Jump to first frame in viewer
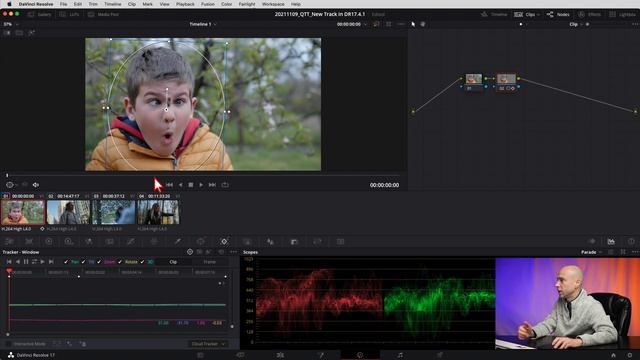 [169, 185]
